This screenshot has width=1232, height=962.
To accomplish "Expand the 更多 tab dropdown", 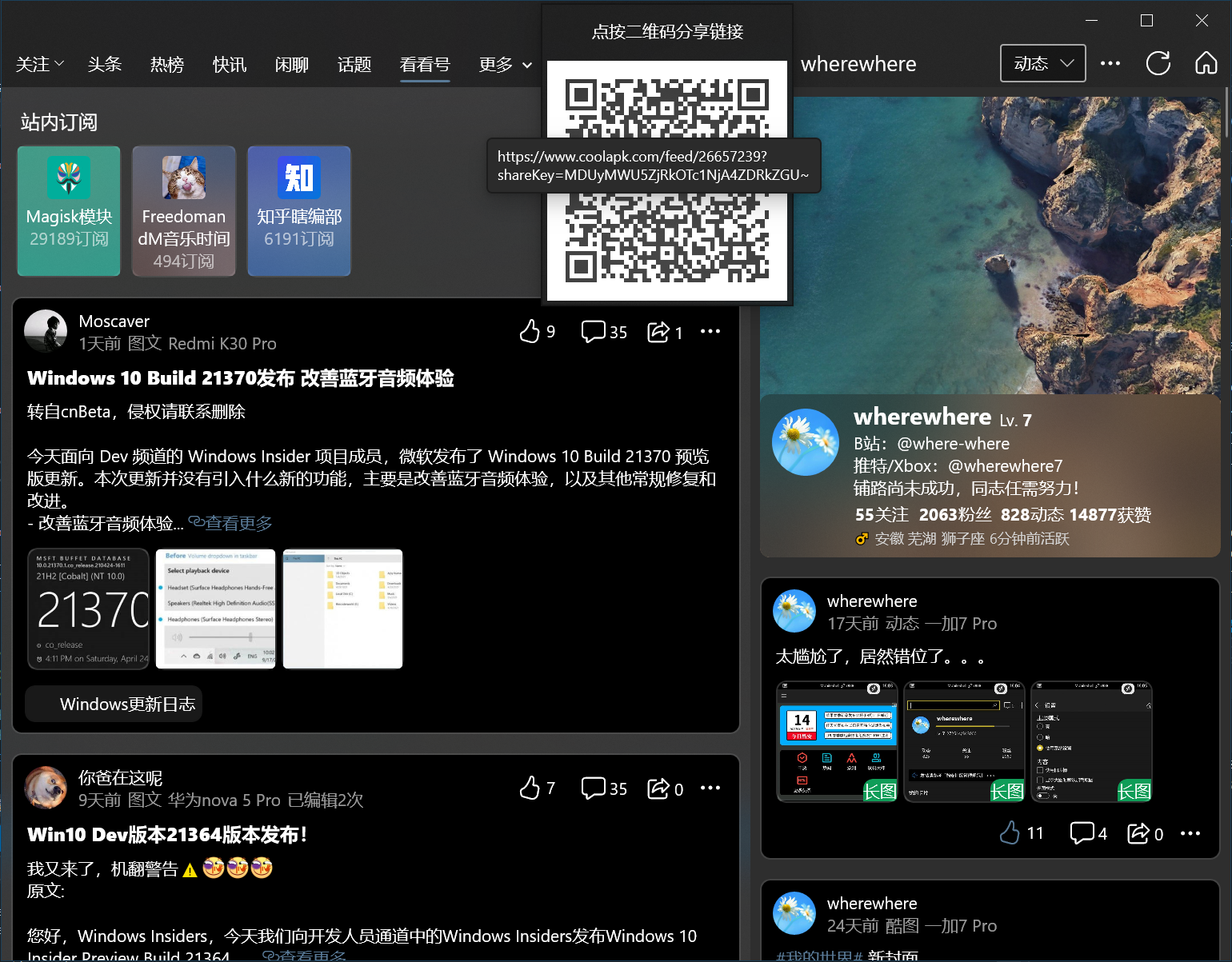I will (x=506, y=64).
